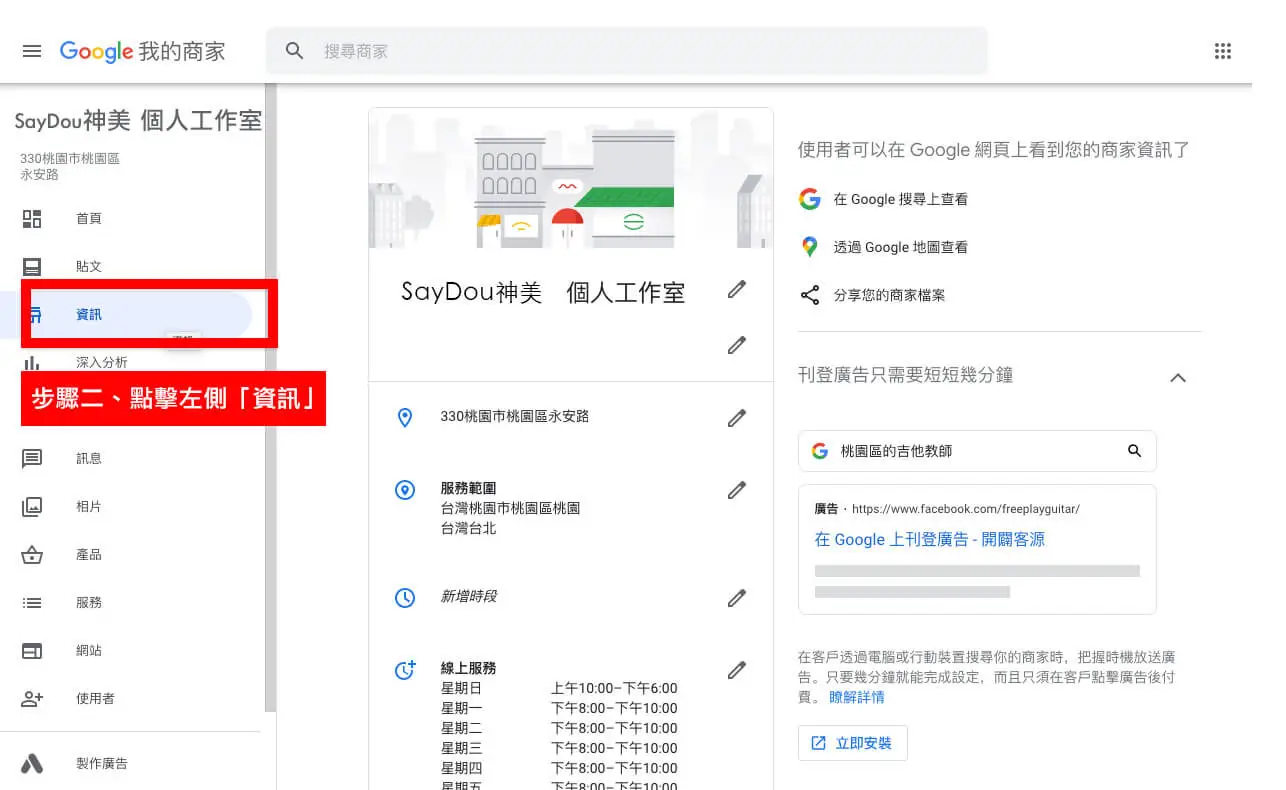Click the Google 我的商家 logo
The width and height of the screenshot is (1286, 790).
click(142, 51)
